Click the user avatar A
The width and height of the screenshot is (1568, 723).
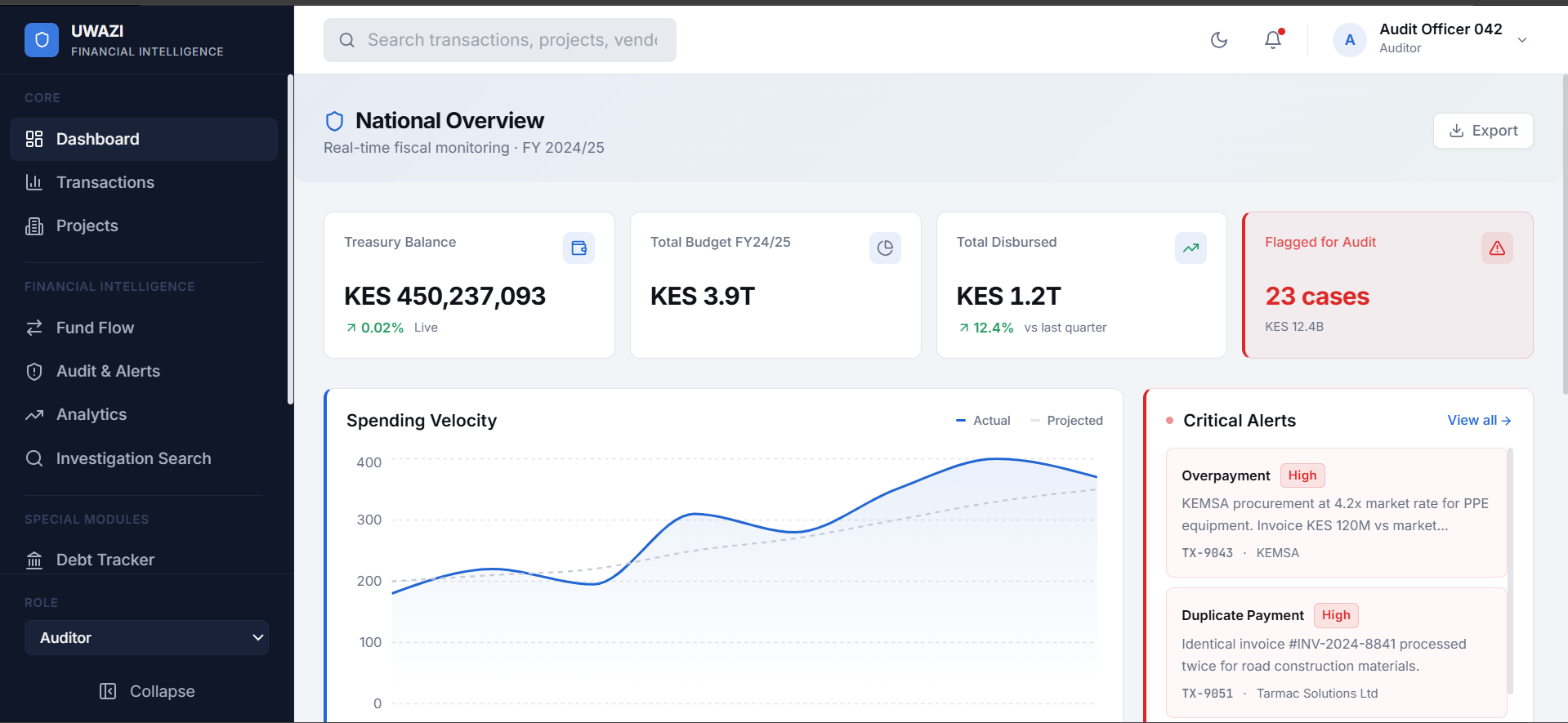click(x=1350, y=40)
